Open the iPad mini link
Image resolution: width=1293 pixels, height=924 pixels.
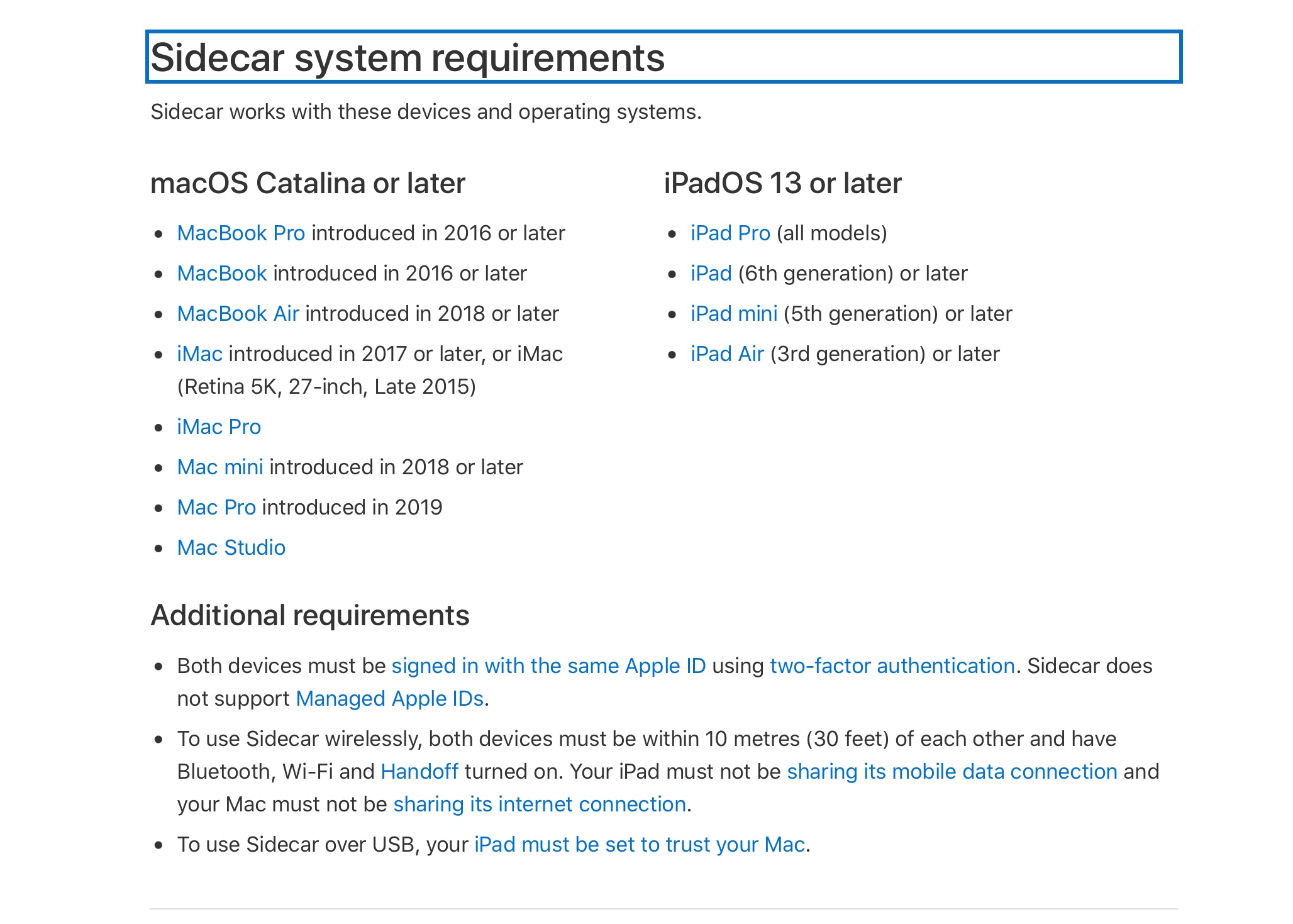click(733, 314)
